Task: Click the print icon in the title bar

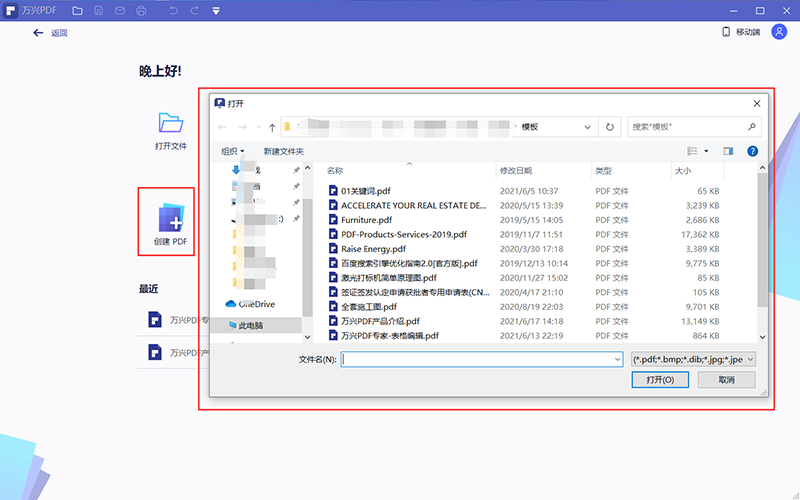Action: click(141, 11)
